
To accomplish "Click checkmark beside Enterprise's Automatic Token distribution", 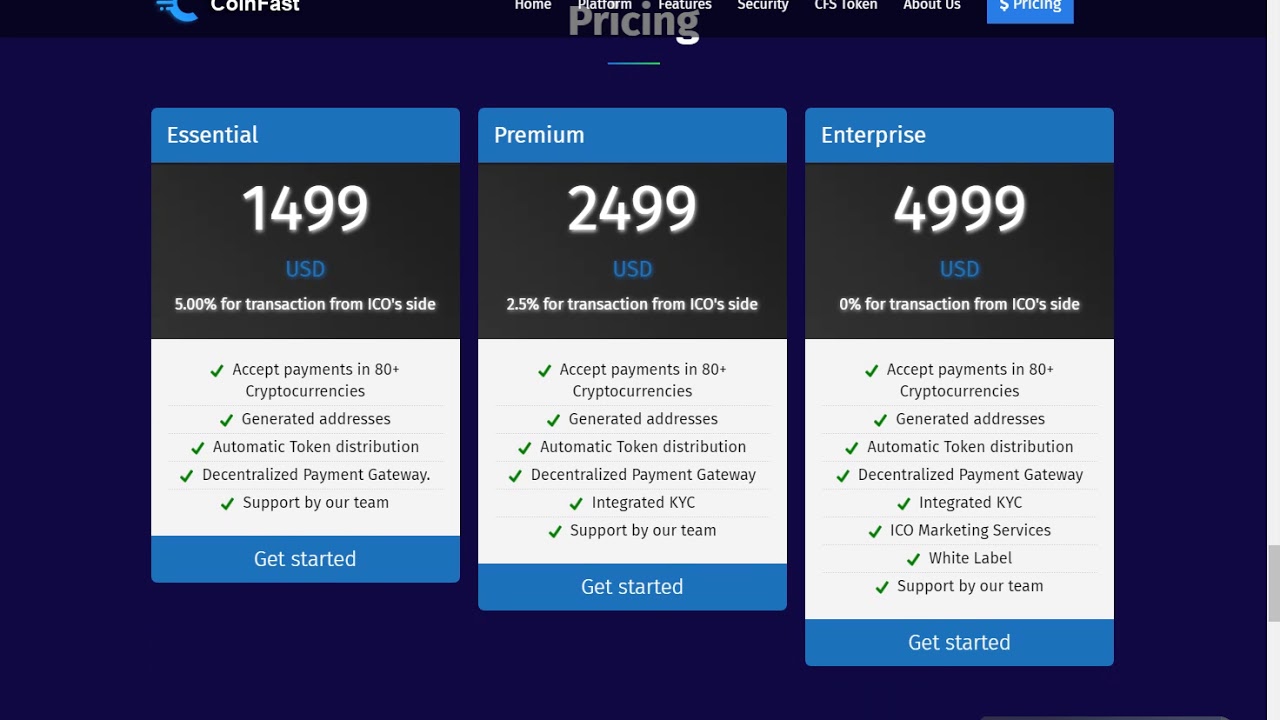I will point(851,448).
